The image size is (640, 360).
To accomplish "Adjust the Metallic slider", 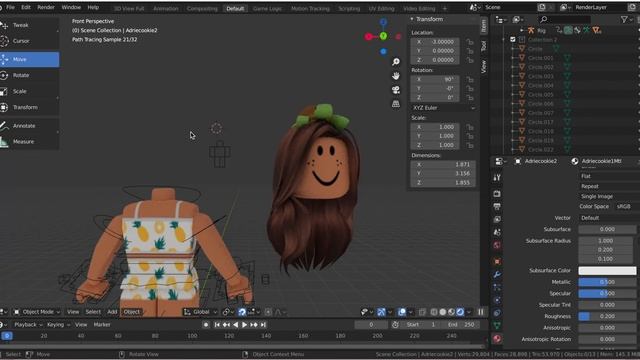I will coord(607,282).
